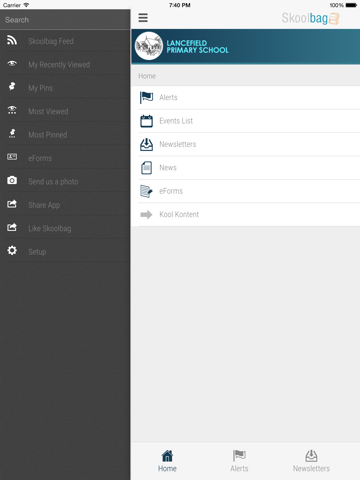The image size is (360, 480).
Task: Click the Setup gear icon
Action: coord(12,250)
